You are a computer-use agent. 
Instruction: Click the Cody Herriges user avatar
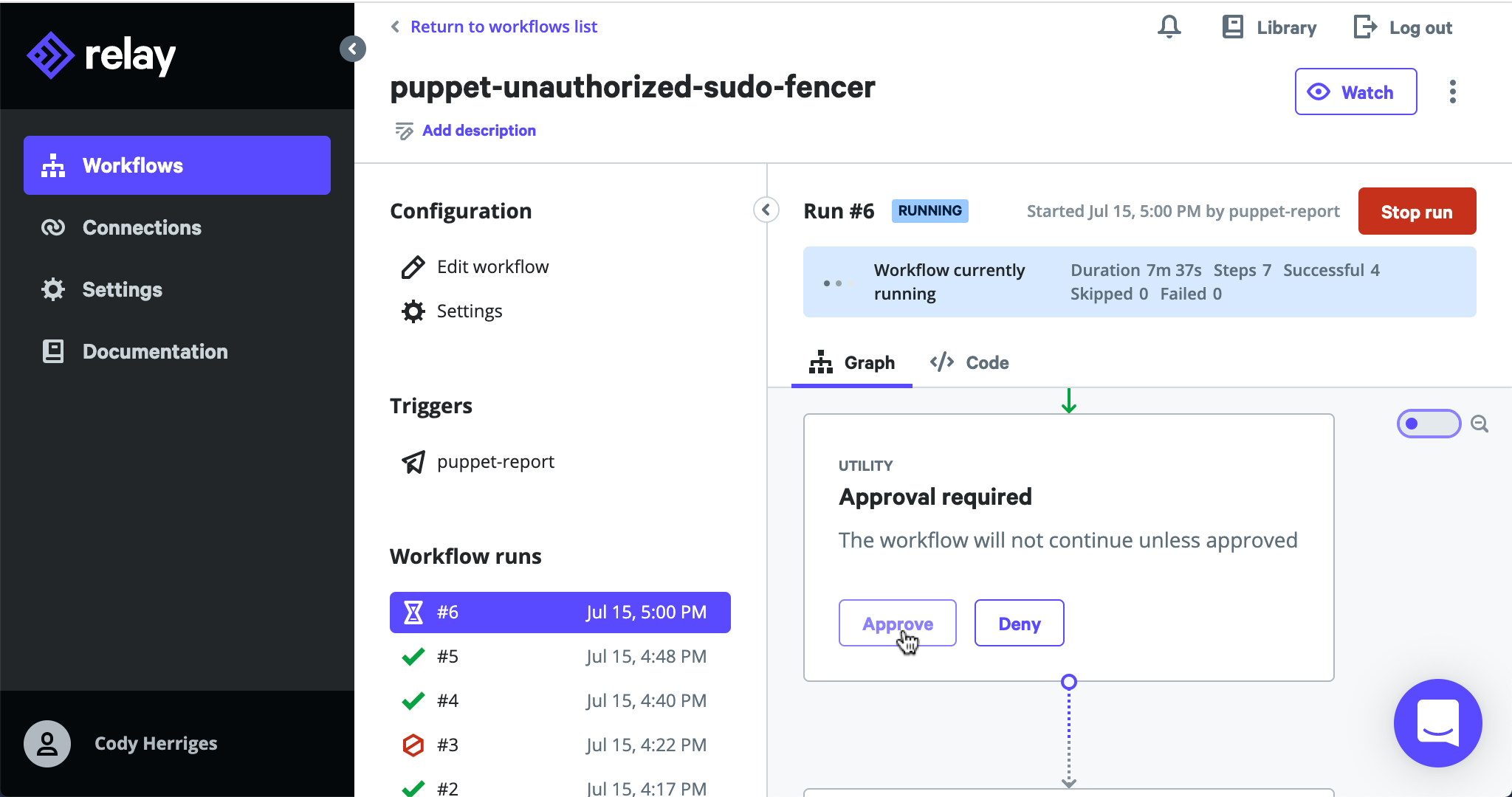[x=47, y=743]
